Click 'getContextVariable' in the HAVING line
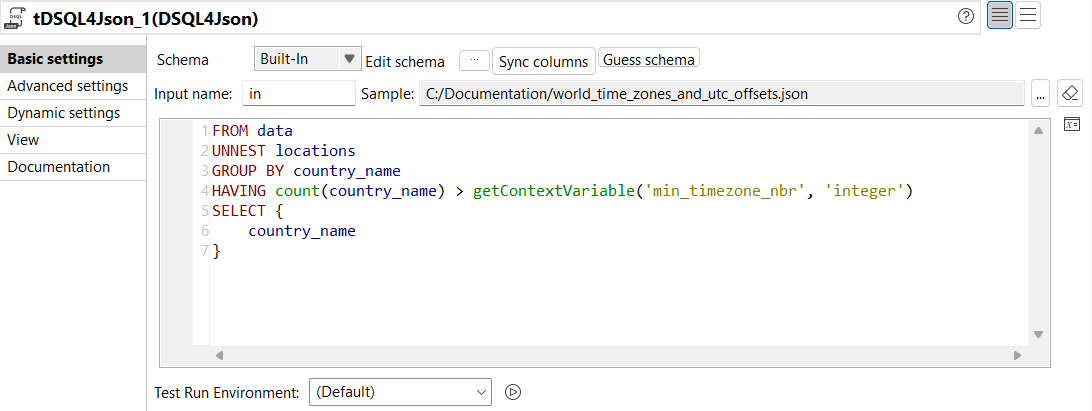This screenshot has height=411, width=1092. click(554, 191)
